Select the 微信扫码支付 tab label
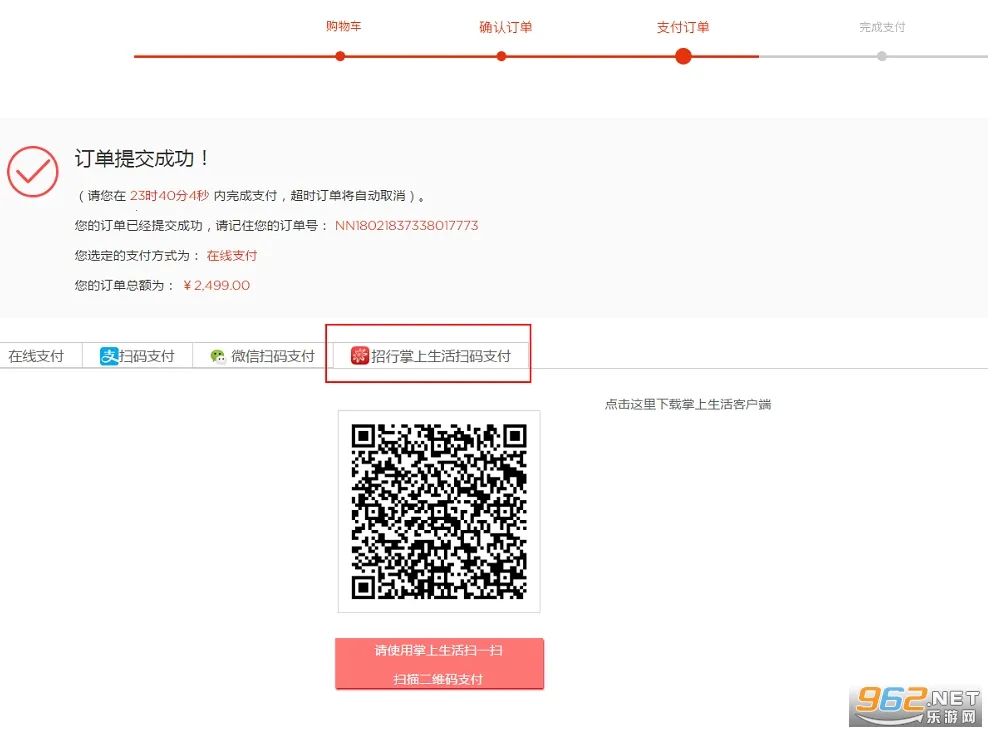This screenshot has height=733, width=988. click(273, 356)
